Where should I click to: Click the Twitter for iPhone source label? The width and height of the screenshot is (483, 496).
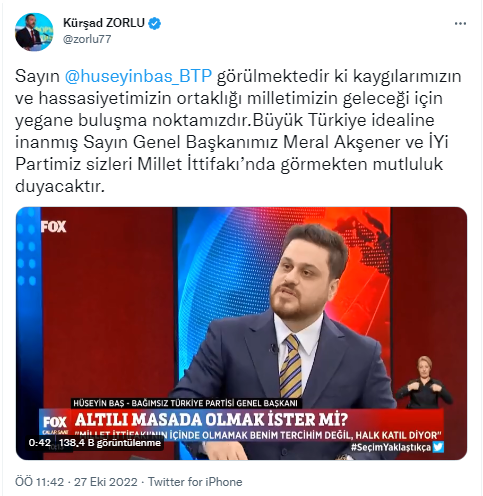(195, 482)
